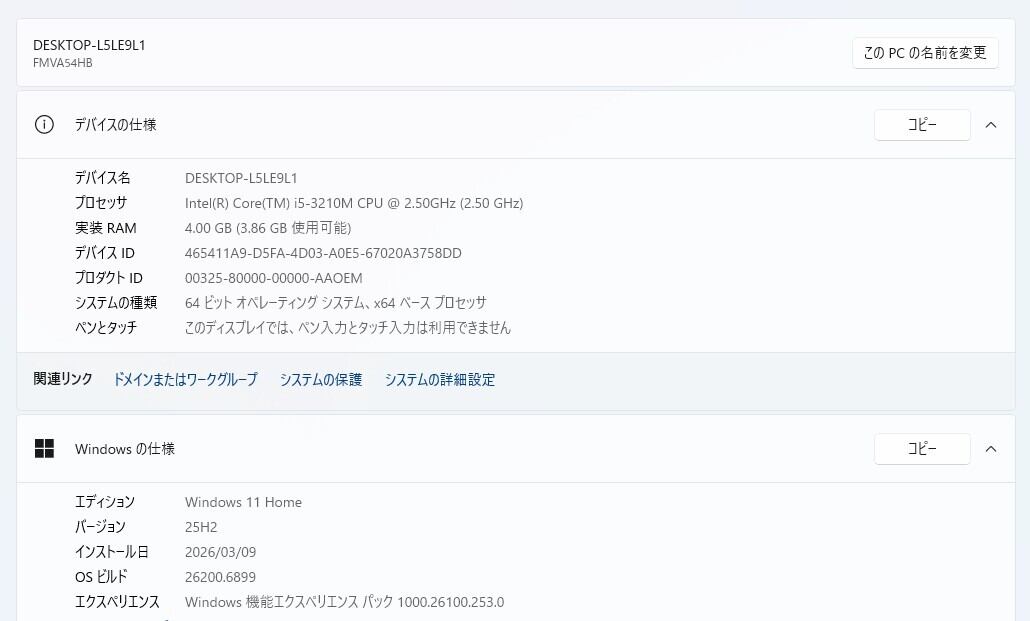Image resolution: width=1030 pixels, height=621 pixels.
Task: Select the Intel Core i5-3210M processor value
Action: [x=354, y=203]
